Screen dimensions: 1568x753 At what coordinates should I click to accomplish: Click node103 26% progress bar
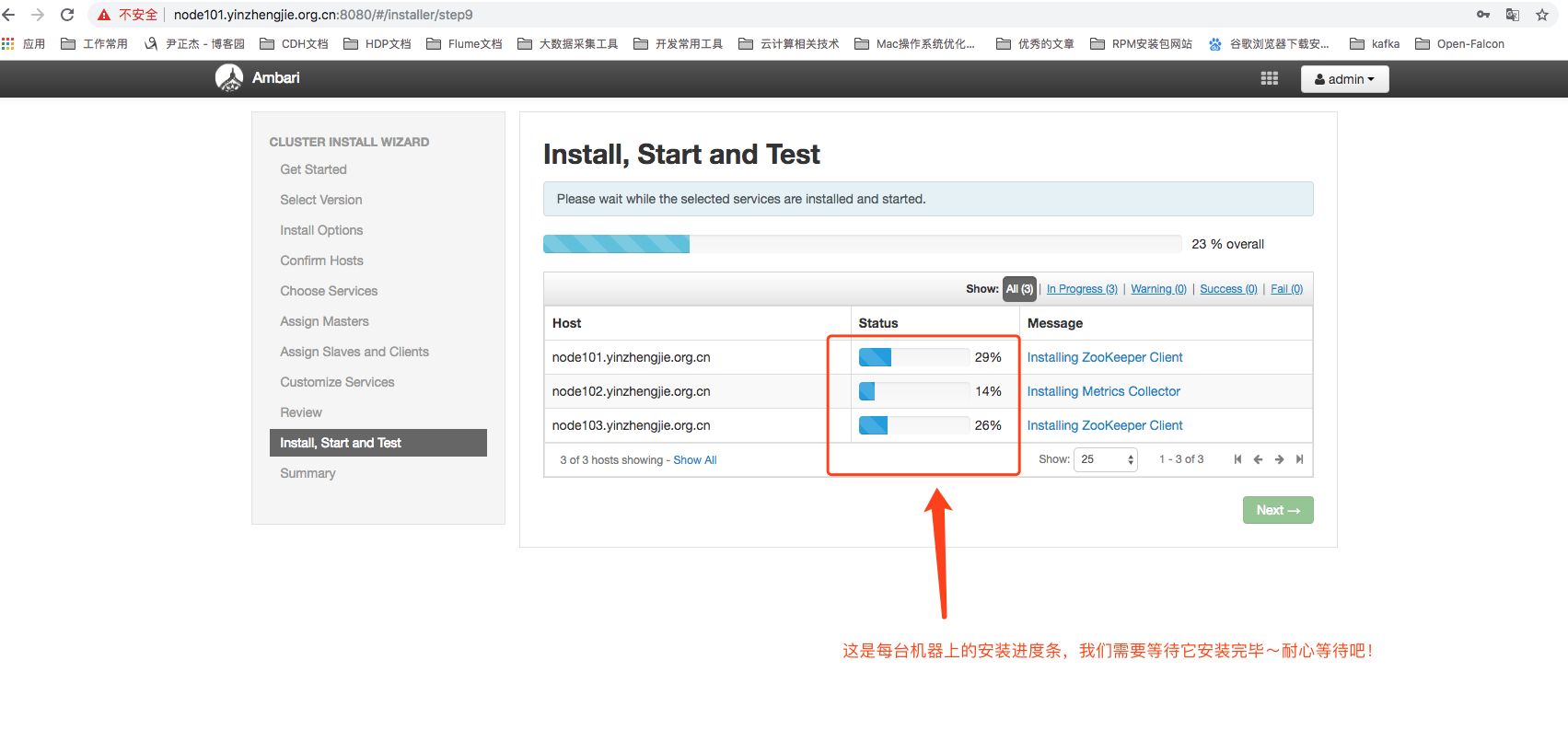point(913,425)
